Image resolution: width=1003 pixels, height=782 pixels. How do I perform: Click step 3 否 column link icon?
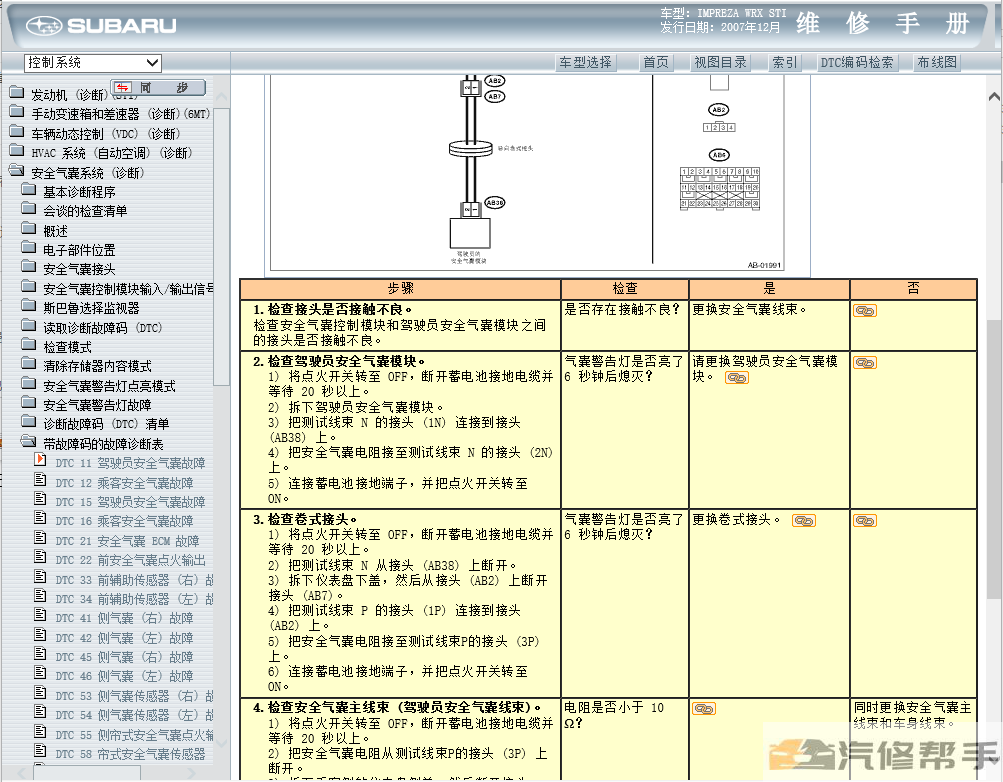tap(865, 521)
